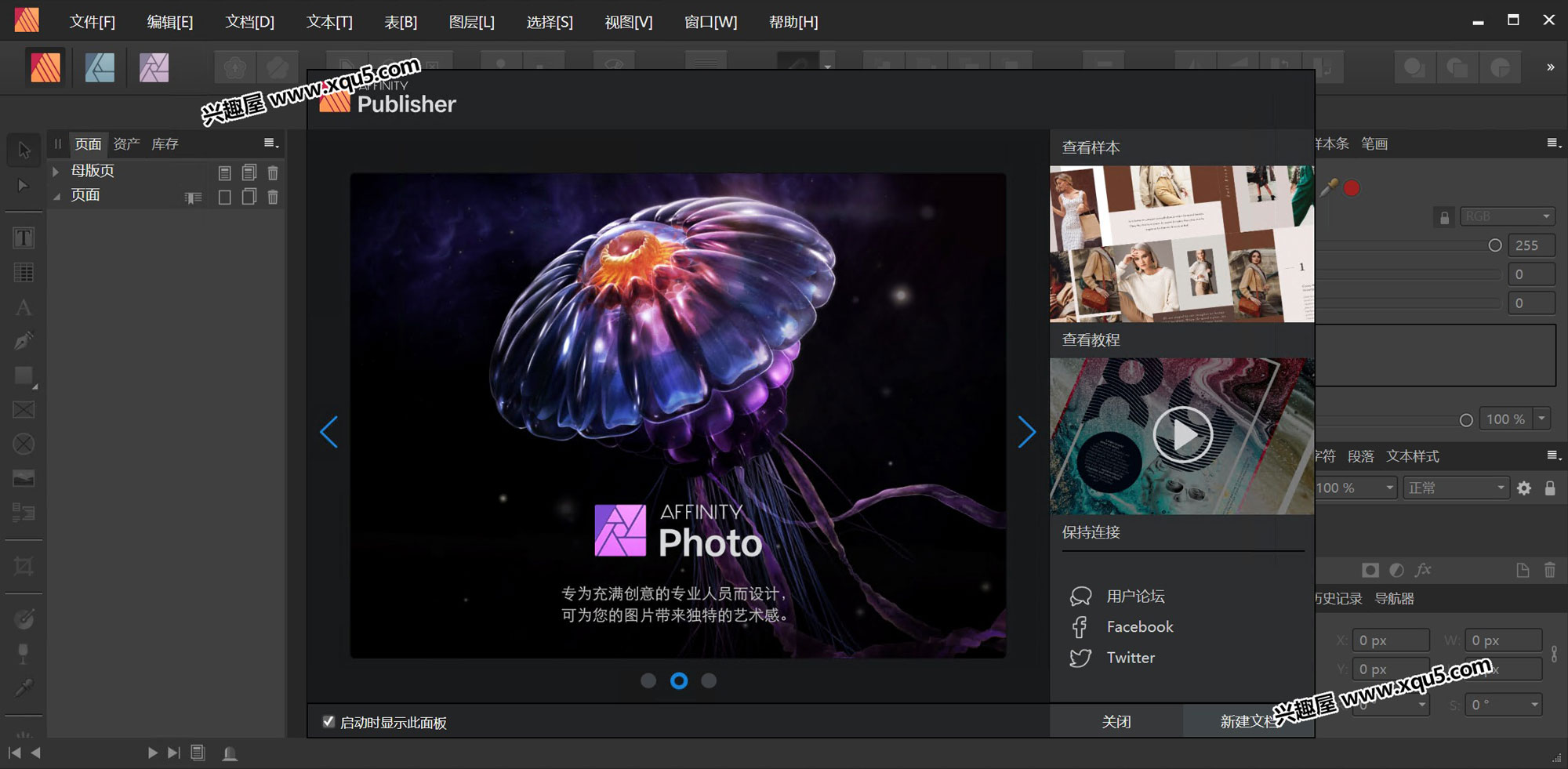Open the 用户论坛 link

pos(1135,597)
